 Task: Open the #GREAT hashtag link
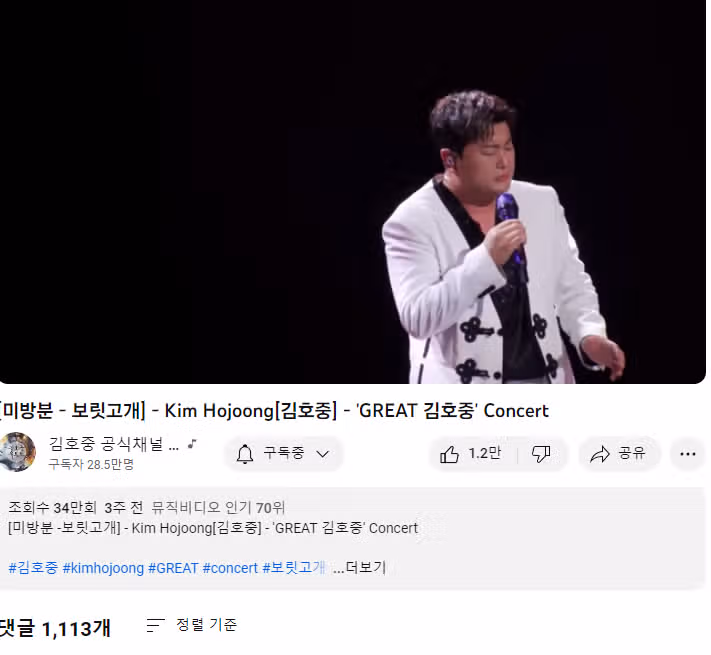pos(173,568)
